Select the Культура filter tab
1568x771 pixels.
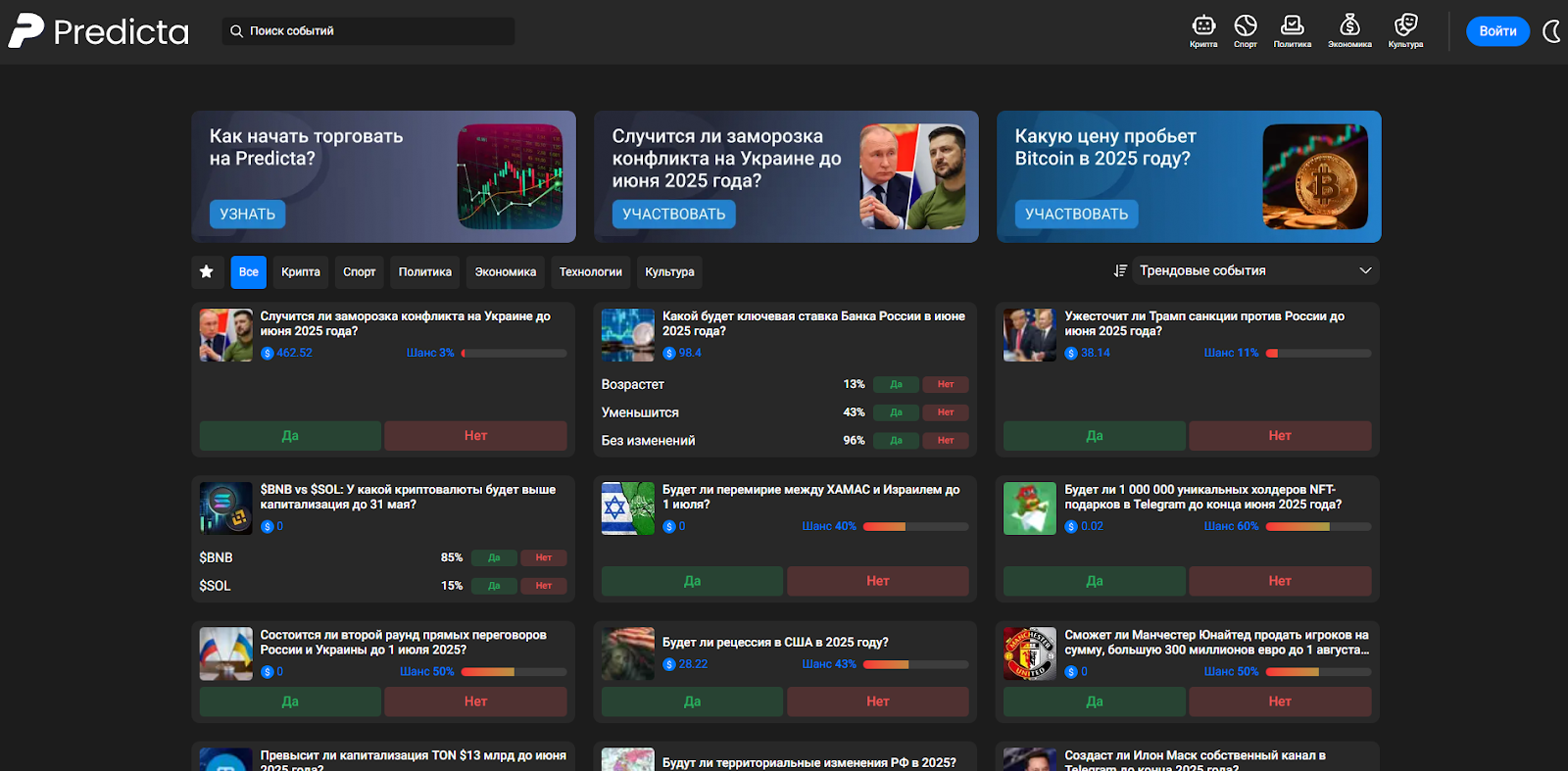click(x=670, y=272)
